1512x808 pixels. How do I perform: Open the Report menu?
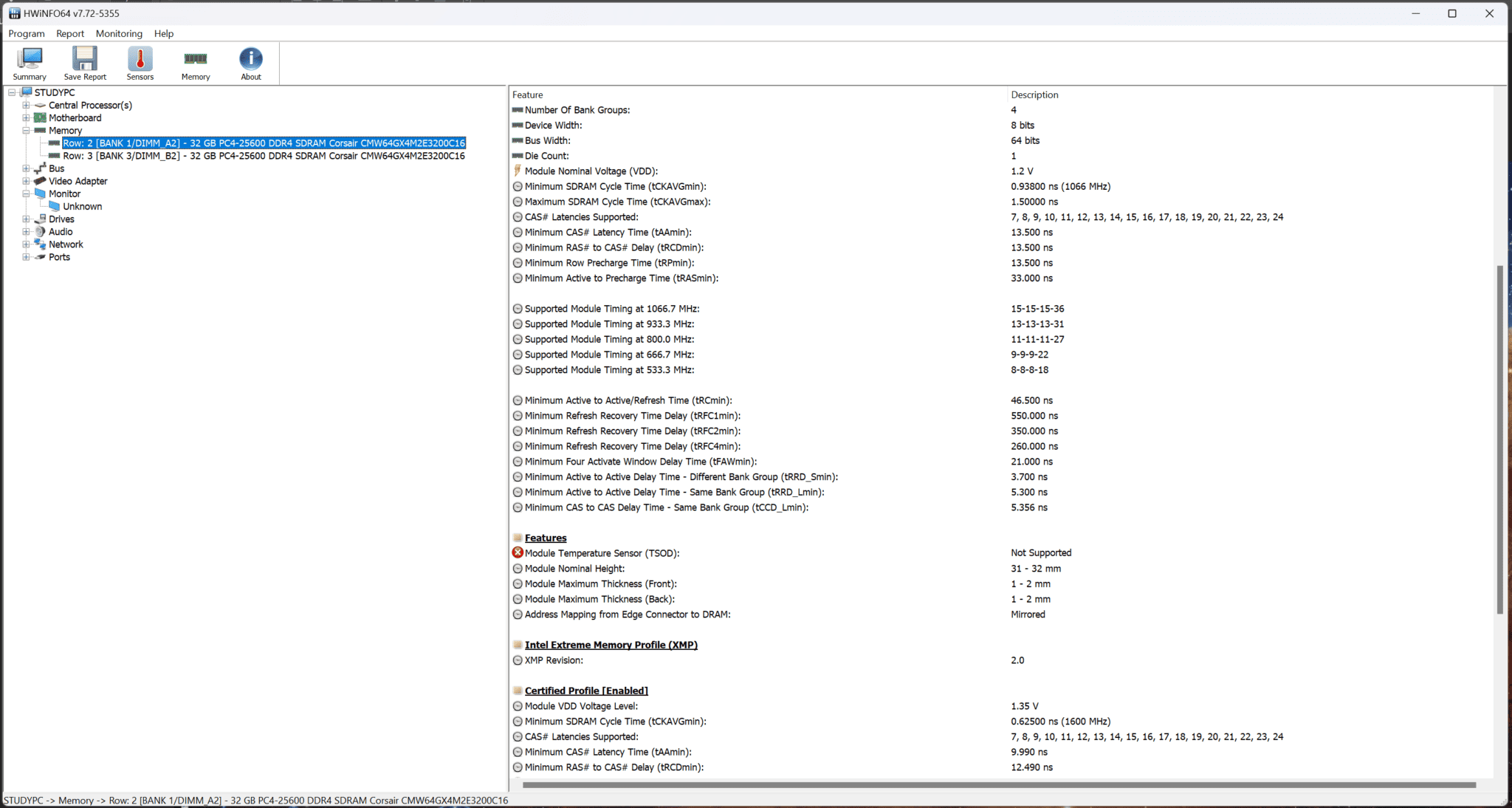70,34
